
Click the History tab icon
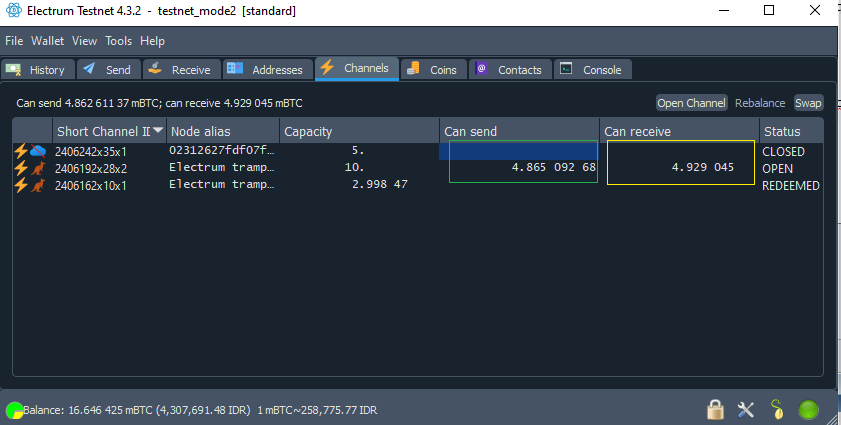click(x=13, y=69)
